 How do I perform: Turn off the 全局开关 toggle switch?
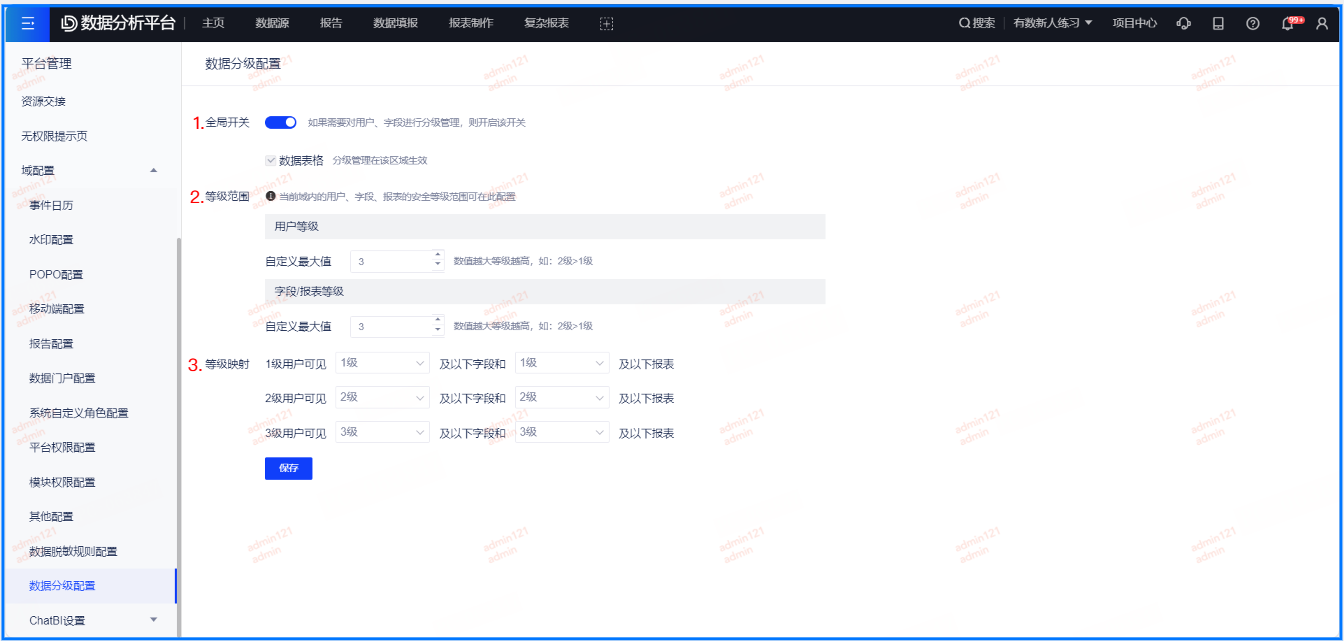281,123
